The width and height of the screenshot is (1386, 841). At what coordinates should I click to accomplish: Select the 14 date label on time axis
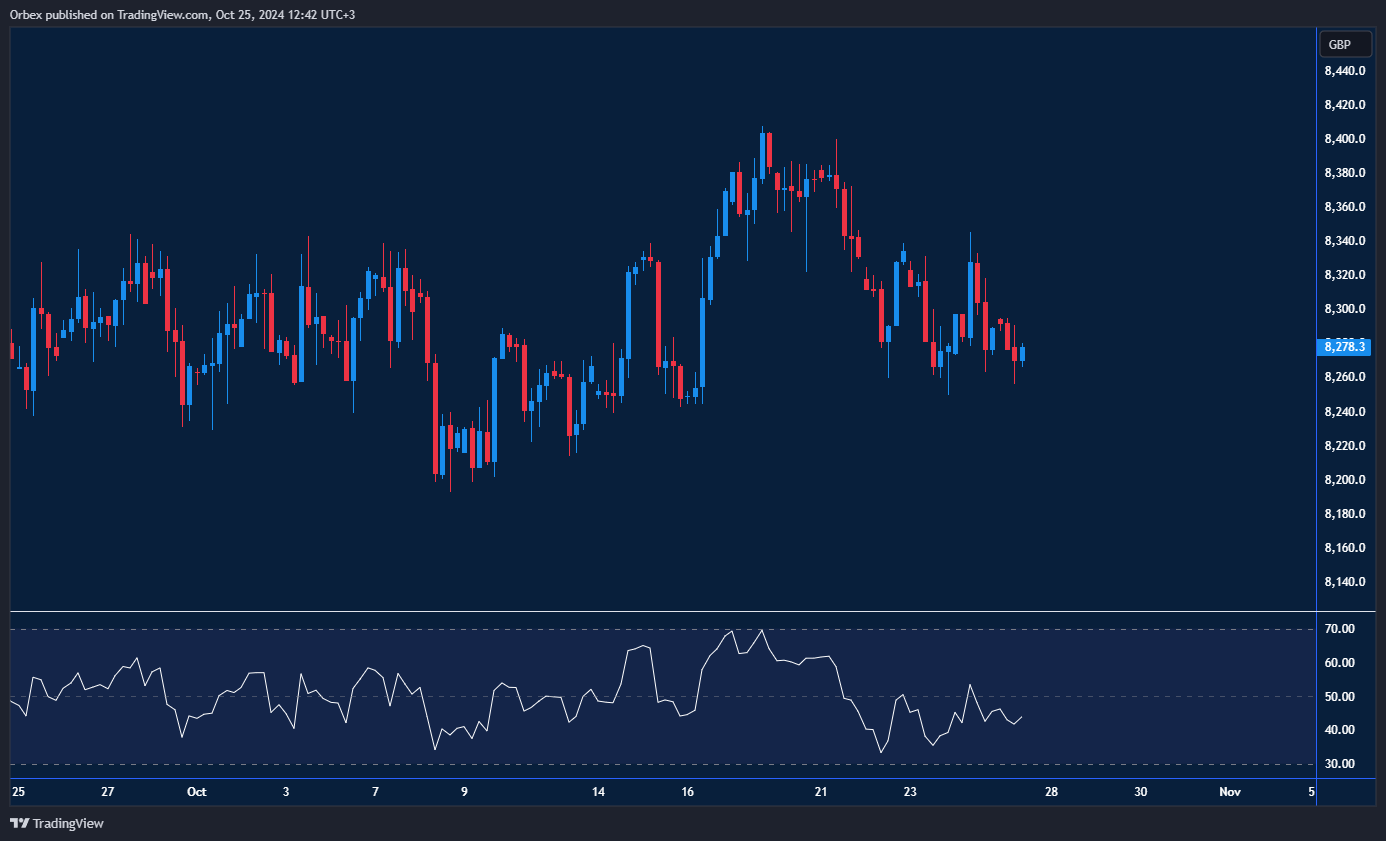tap(598, 792)
